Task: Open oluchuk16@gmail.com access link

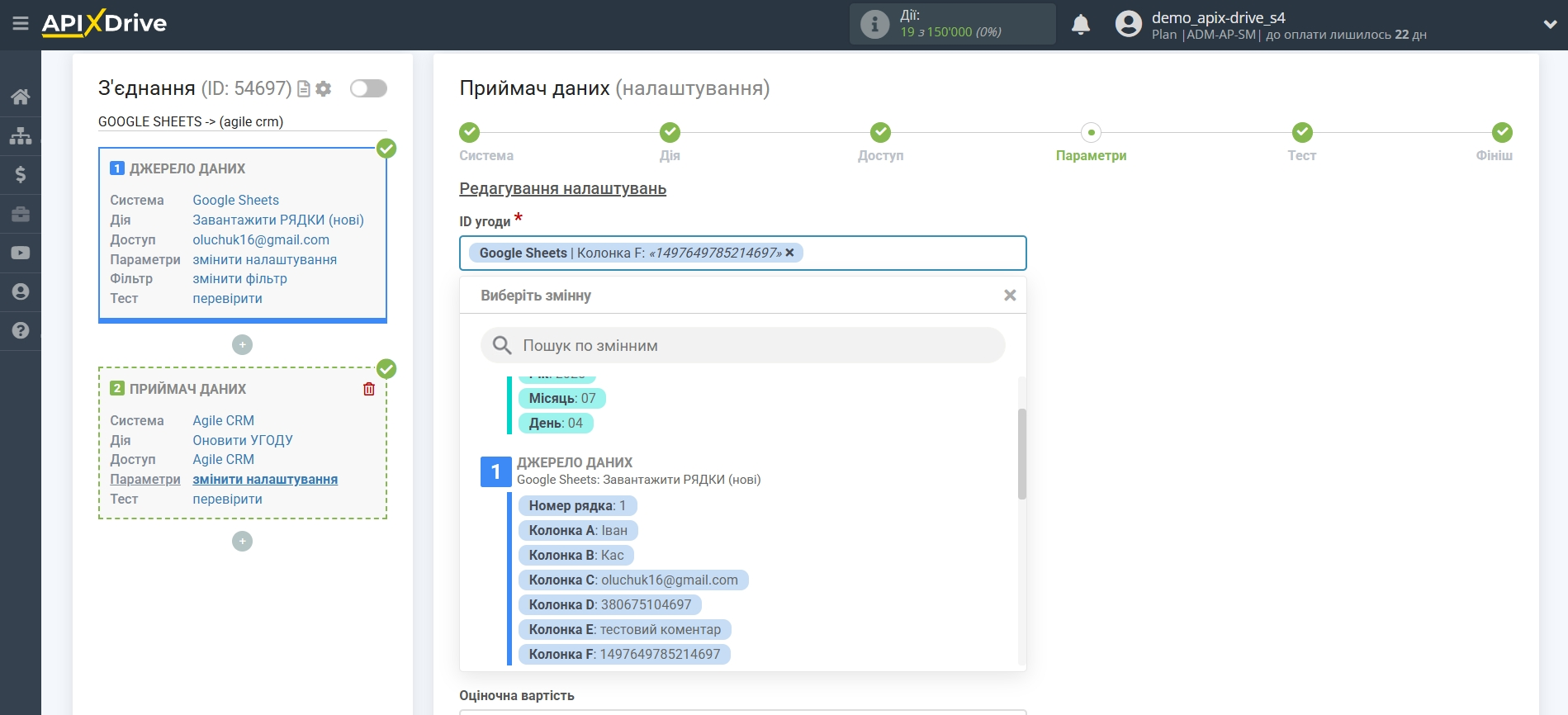Action: pos(261,239)
